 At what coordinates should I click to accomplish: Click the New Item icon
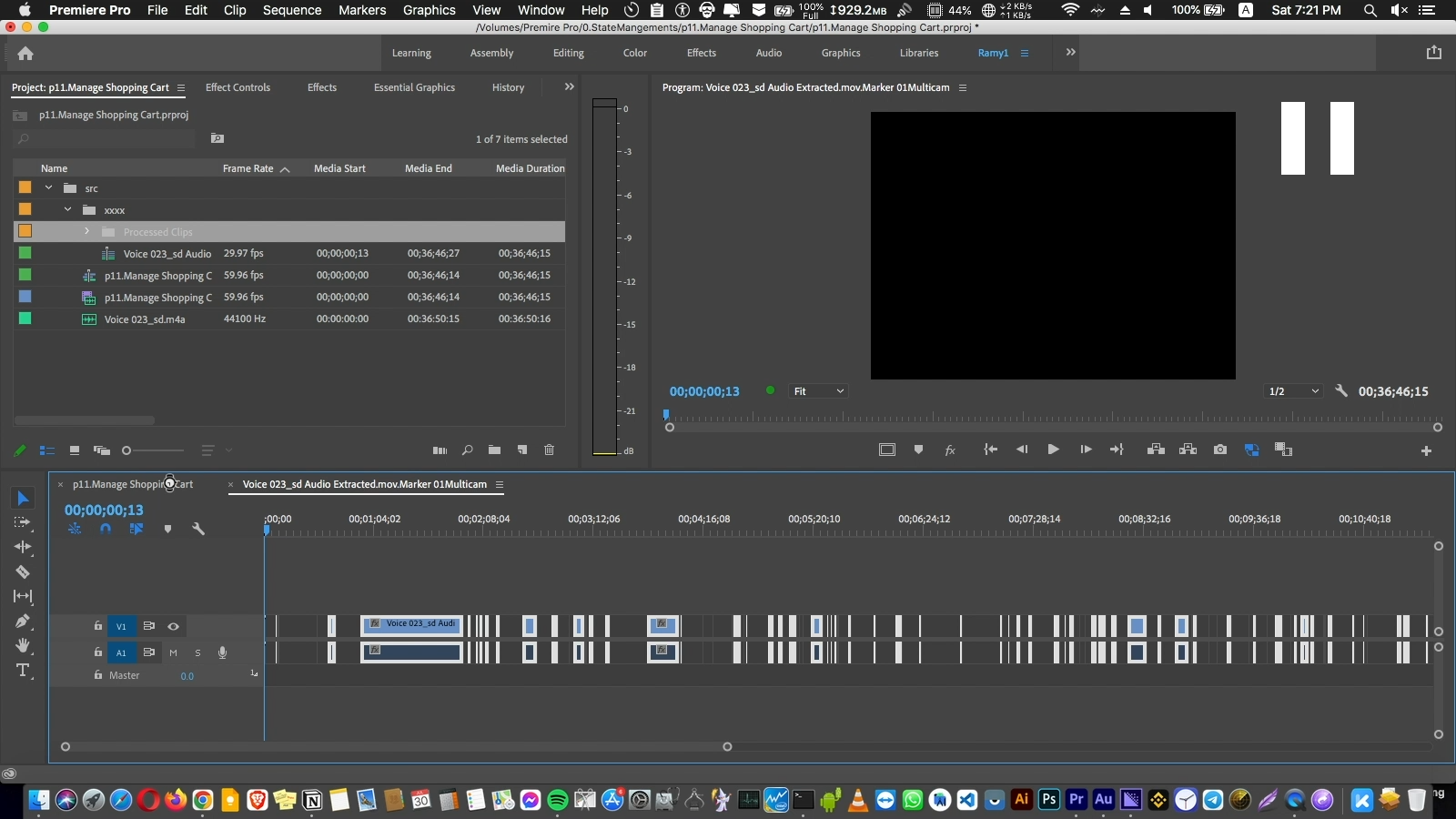[x=522, y=450]
